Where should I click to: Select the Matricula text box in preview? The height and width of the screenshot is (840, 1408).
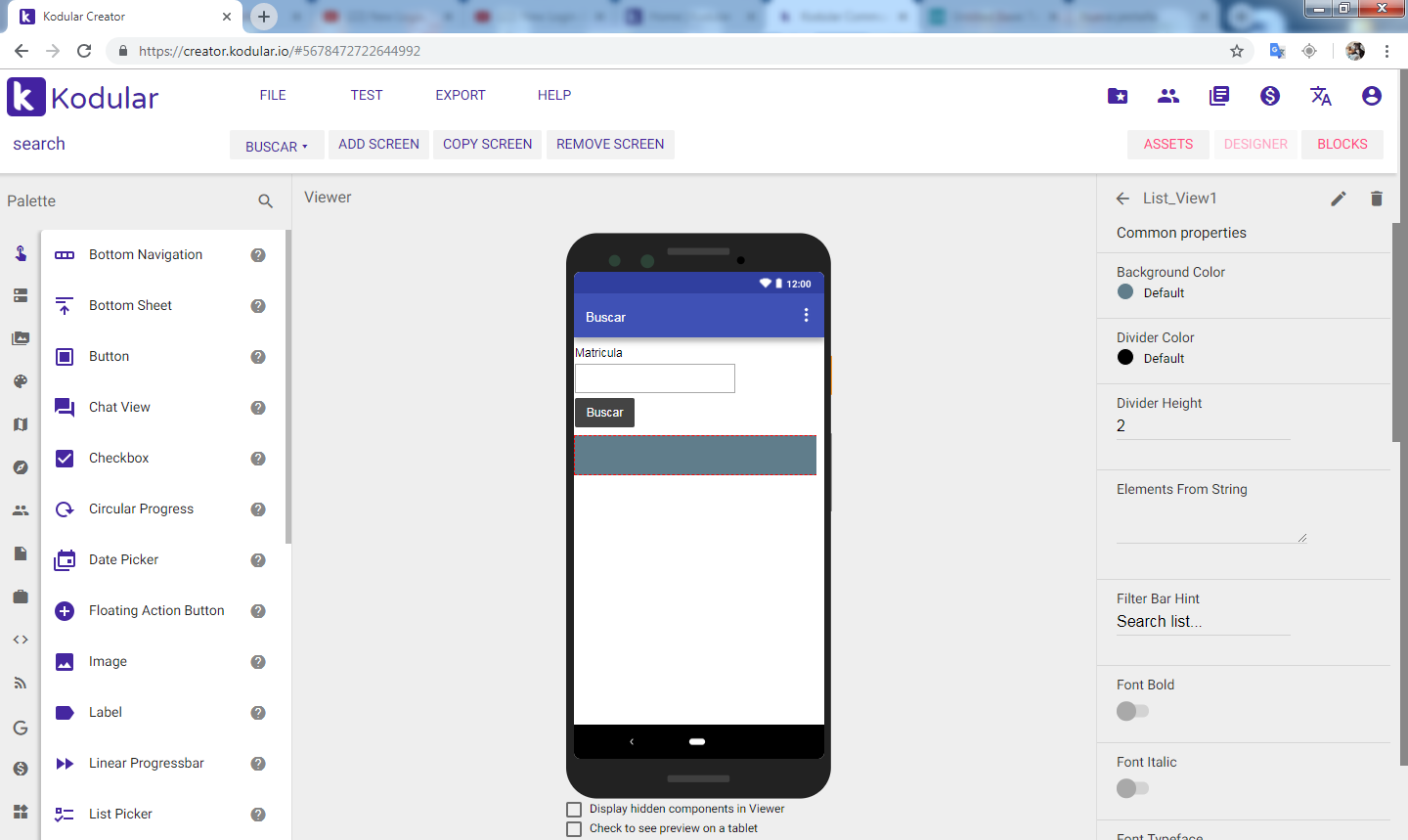655,378
